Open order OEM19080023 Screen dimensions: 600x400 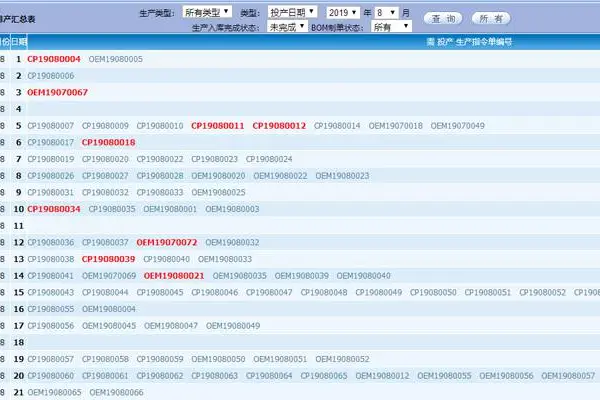pos(342,176)
